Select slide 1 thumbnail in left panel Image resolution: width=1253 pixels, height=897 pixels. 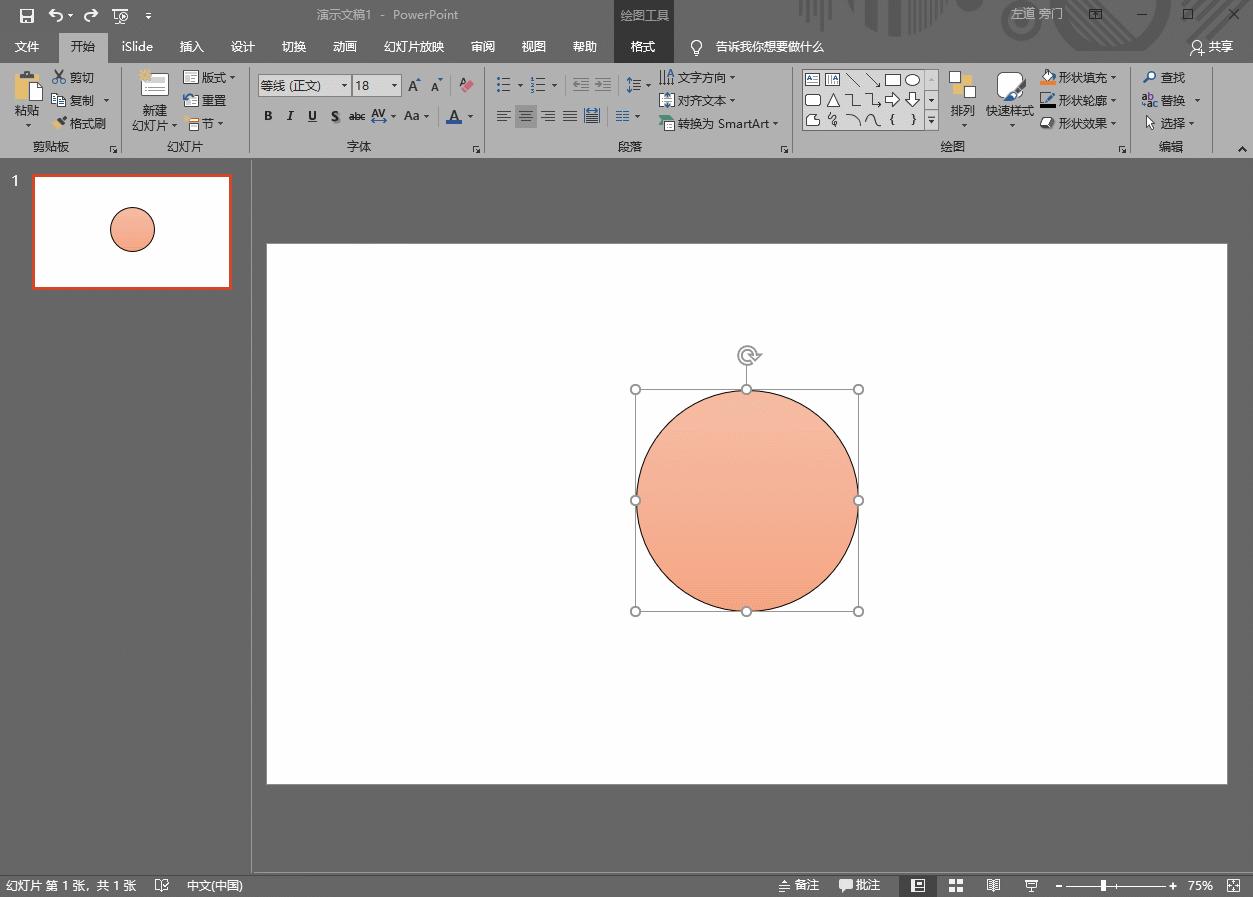pos(132,232)
